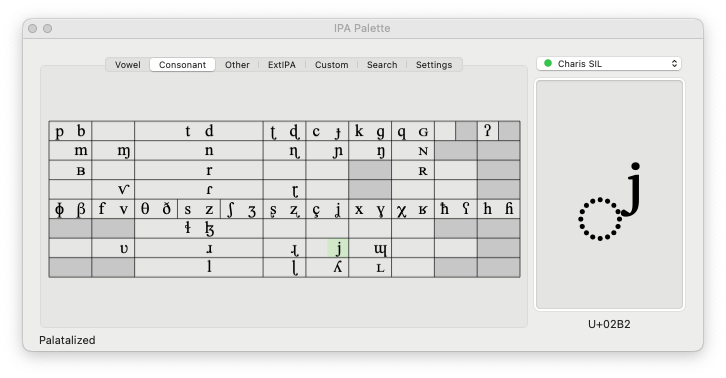The image size is (726, 378).
Task: Pick the uvular fricative χ
Action: [401, 209]
